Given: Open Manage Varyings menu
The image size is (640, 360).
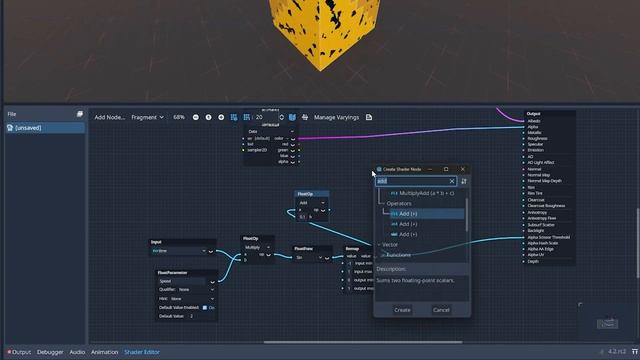Looking at the screenshot, I should click(x=336, y=117).
